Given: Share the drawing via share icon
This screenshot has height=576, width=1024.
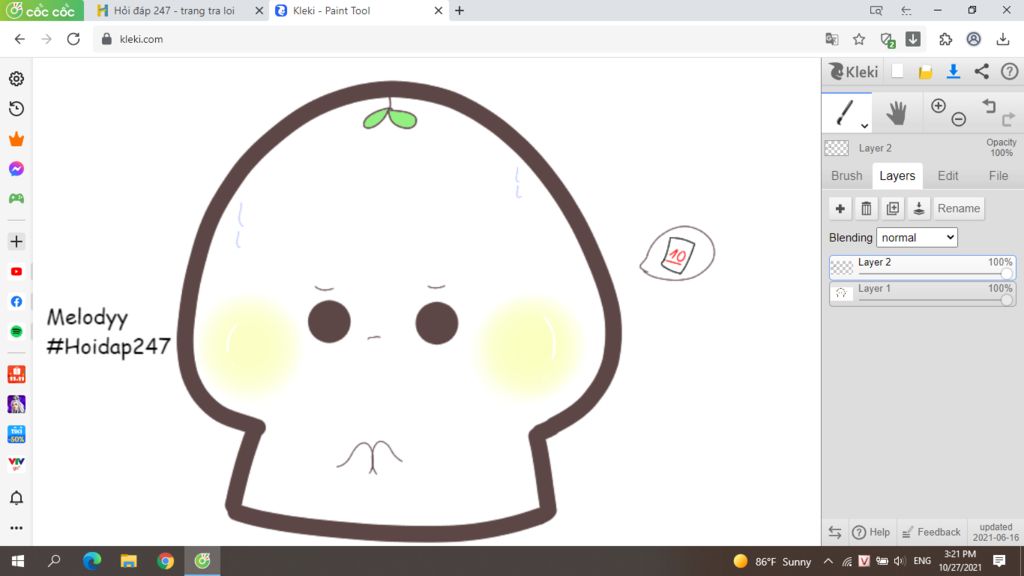Looking at the screenshot, I should click(982, 71).
